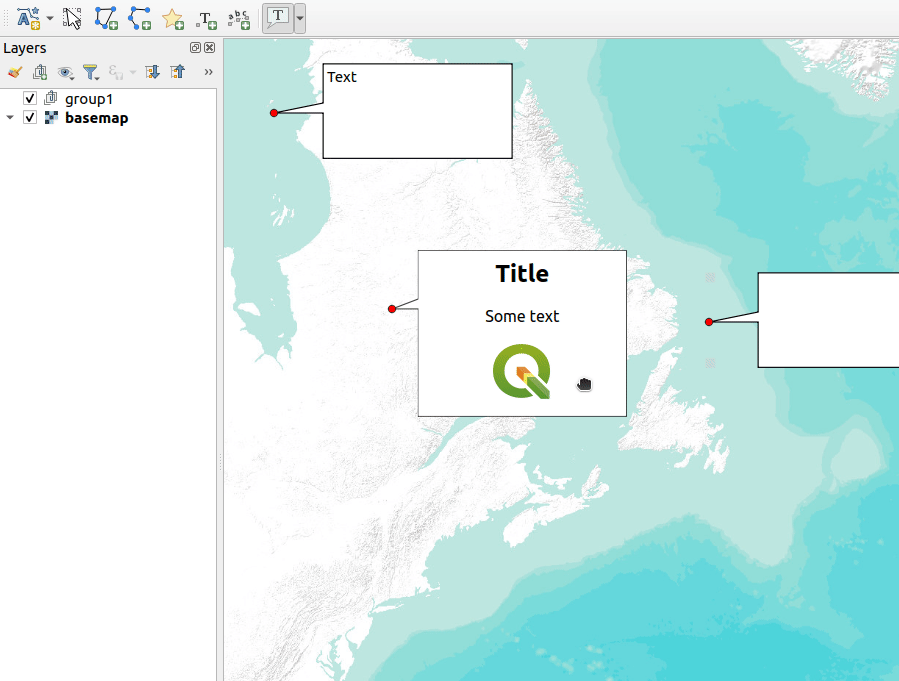The height and width of the screenshot is (681, 899).
Task: Activate the text annotation balloon tool
Action: [277, 18]
